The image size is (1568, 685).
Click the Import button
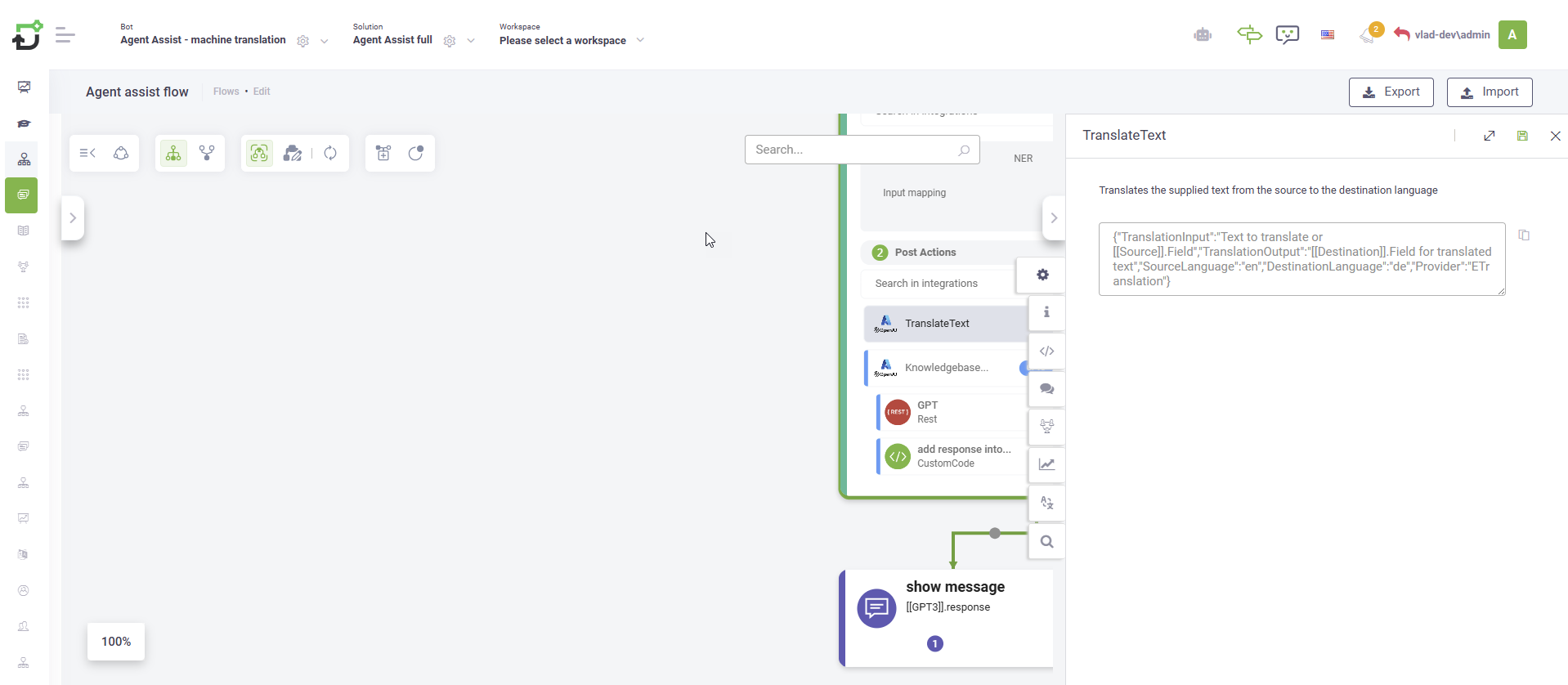point(1489,92)
